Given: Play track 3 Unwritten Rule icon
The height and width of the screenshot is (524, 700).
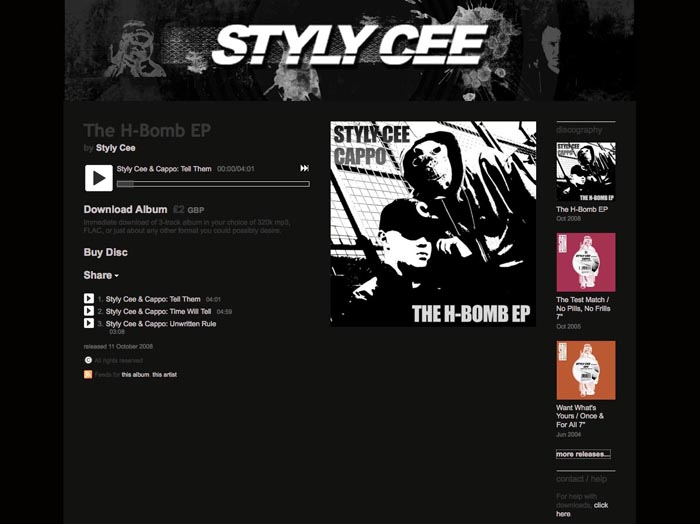Looking at the screenshot, I should click(89, 323).
